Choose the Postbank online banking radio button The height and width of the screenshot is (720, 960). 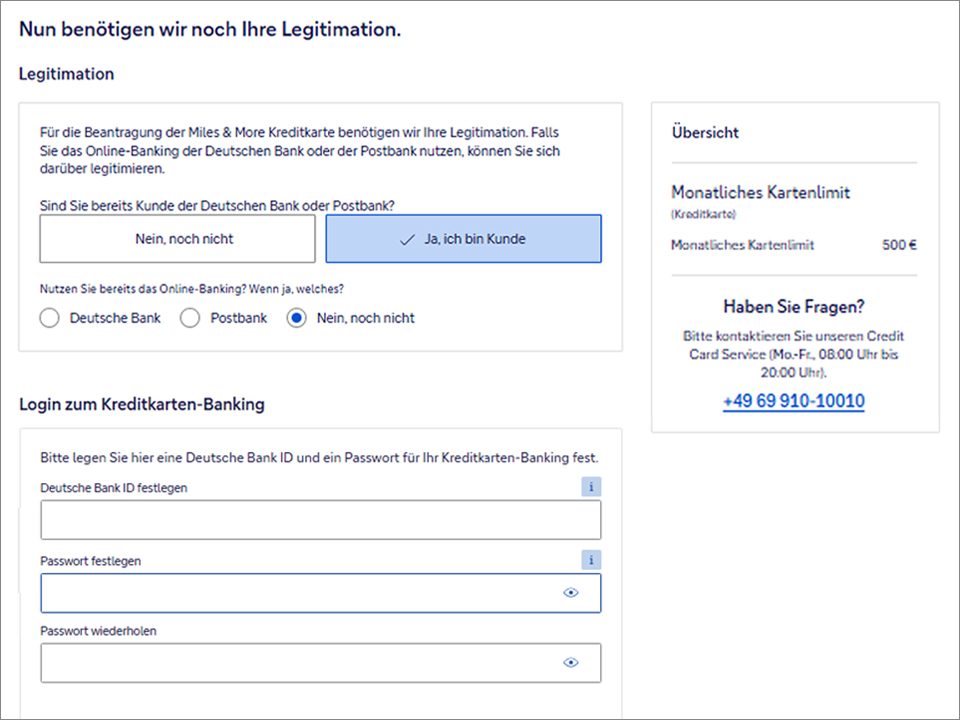pos(190,318)
